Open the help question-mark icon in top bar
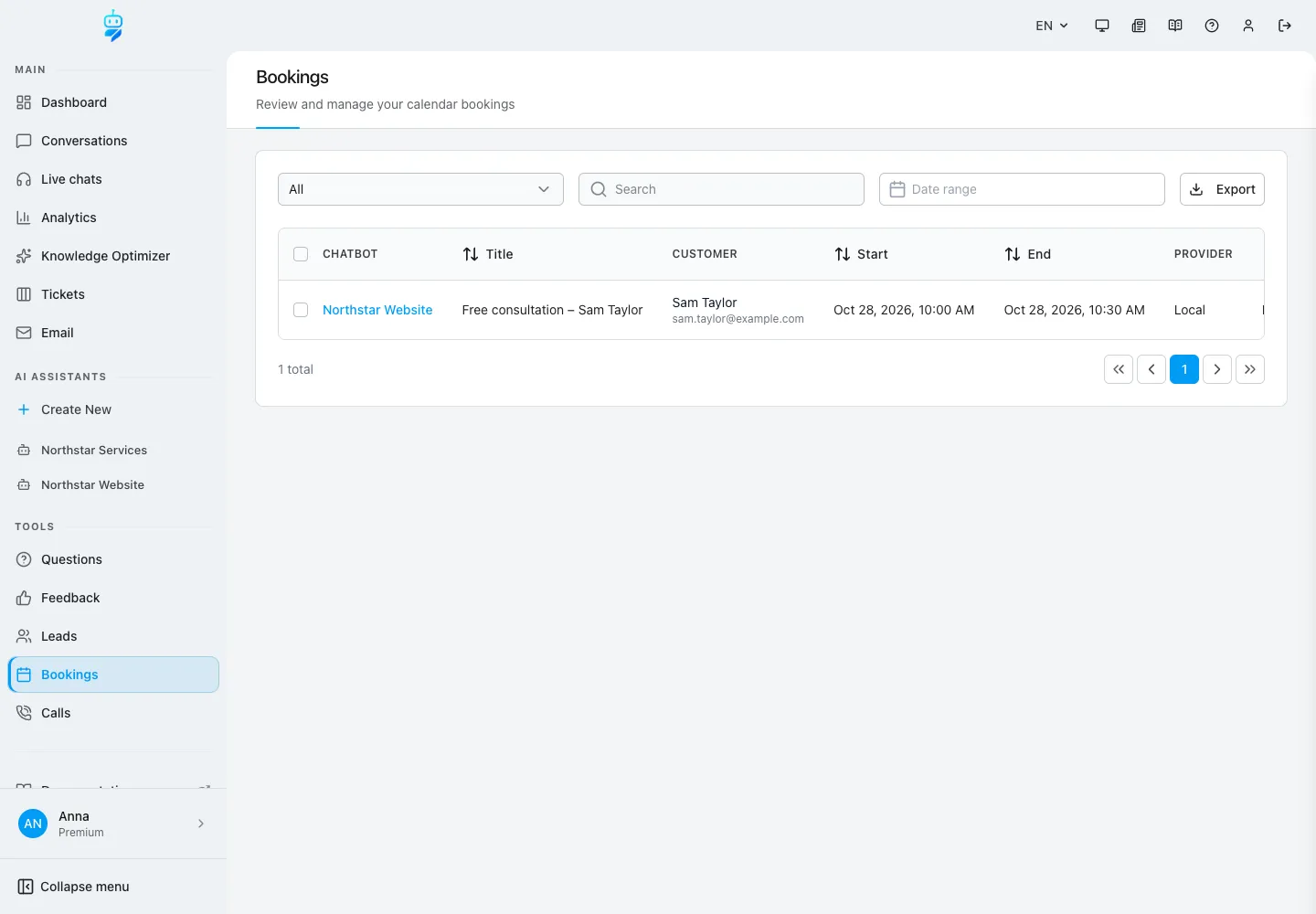 click(x=1212, y=26)
